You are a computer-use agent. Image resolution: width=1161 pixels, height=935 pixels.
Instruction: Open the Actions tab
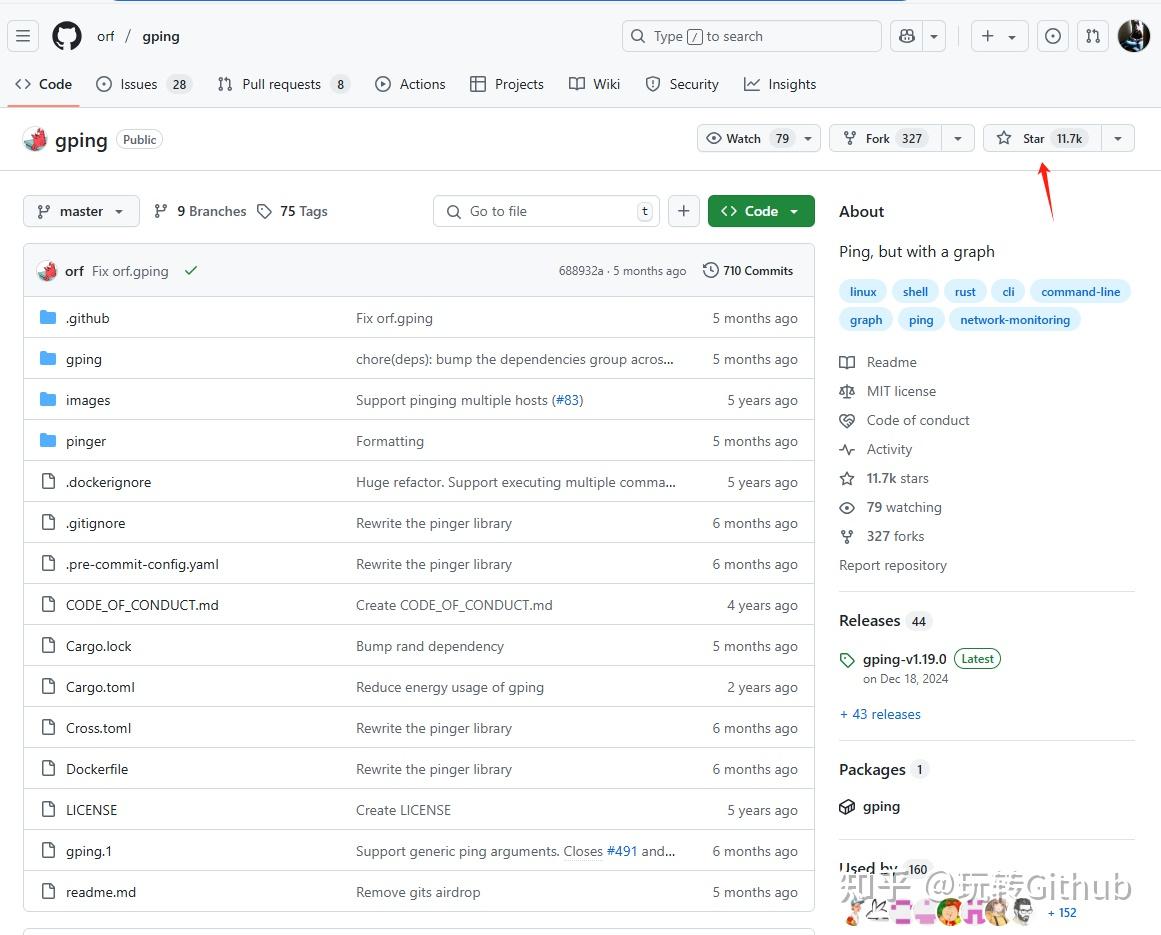point(410,84)
